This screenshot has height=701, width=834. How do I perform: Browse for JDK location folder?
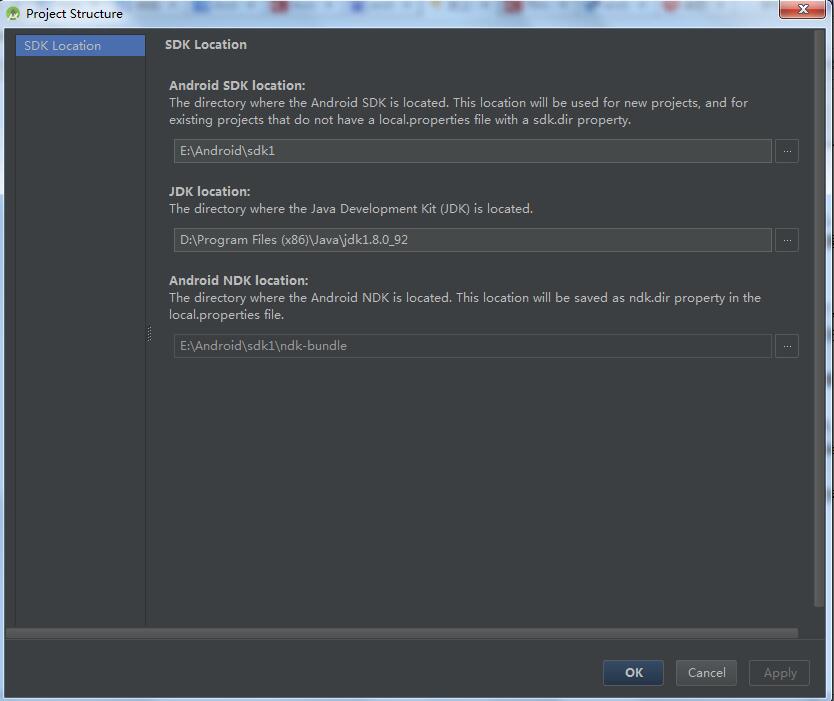(787, 240)
